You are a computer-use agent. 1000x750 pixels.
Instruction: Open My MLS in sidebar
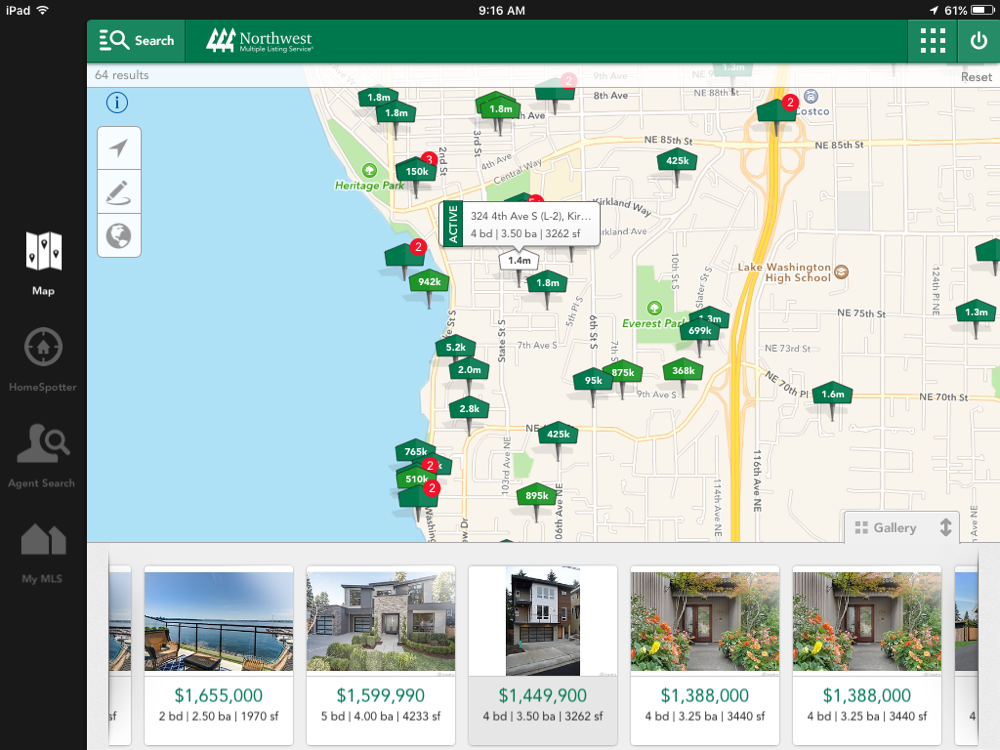pyautogui.click(x=43, y=553)
